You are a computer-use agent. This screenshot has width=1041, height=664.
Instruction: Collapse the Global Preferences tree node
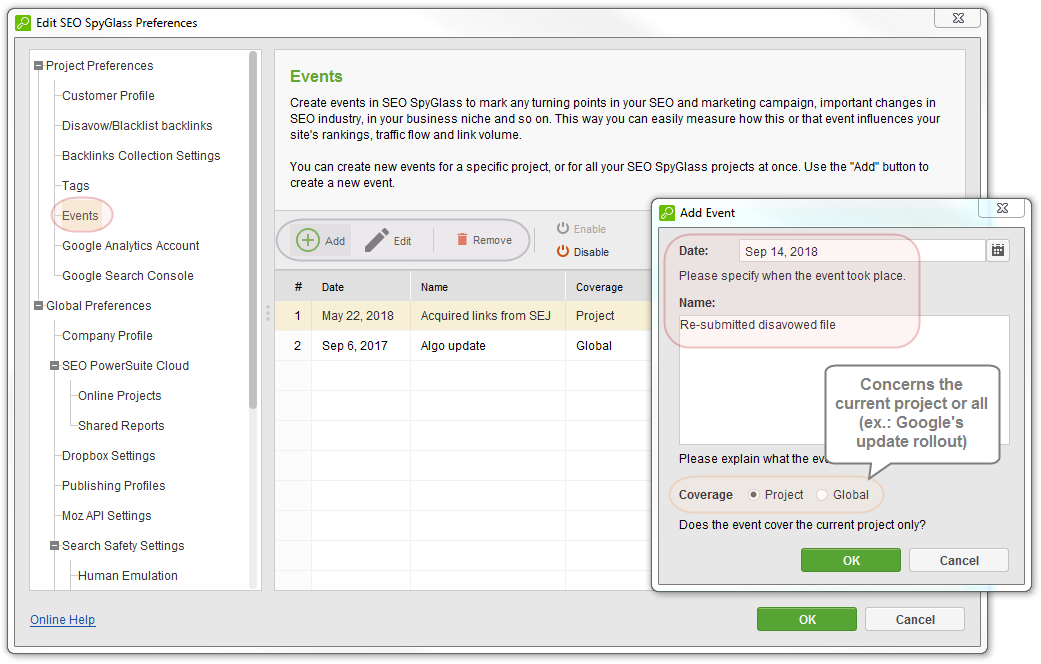pyautogui.click(x=39, y=305)
